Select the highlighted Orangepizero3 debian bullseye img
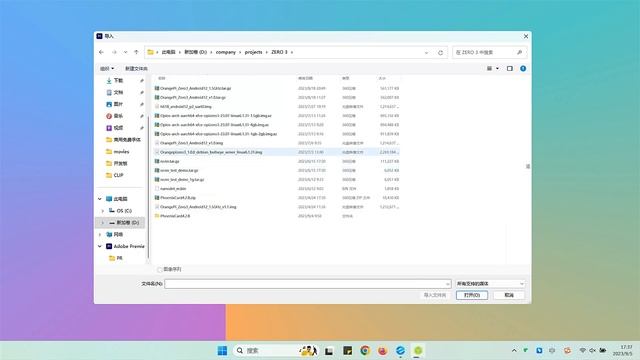The height and width of the screenshot is (360, 640). tap(277, 152)
